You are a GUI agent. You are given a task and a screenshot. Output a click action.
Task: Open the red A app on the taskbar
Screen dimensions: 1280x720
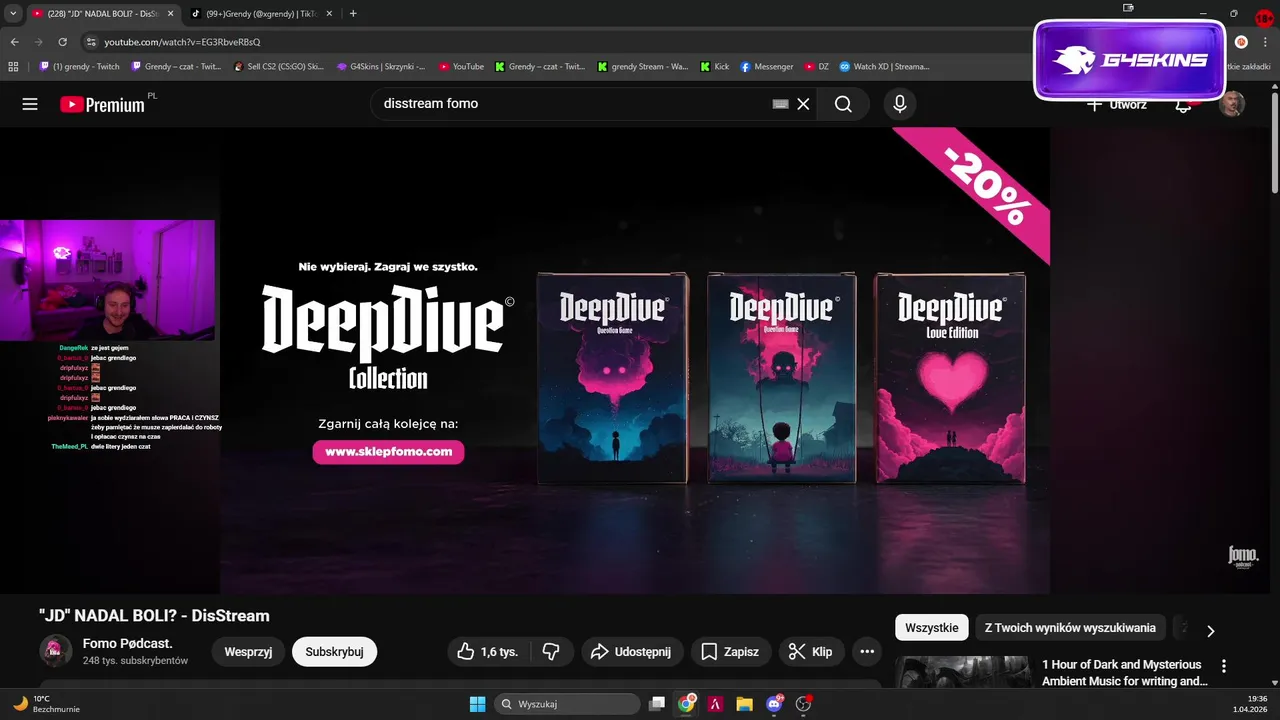tap(716, 704)
